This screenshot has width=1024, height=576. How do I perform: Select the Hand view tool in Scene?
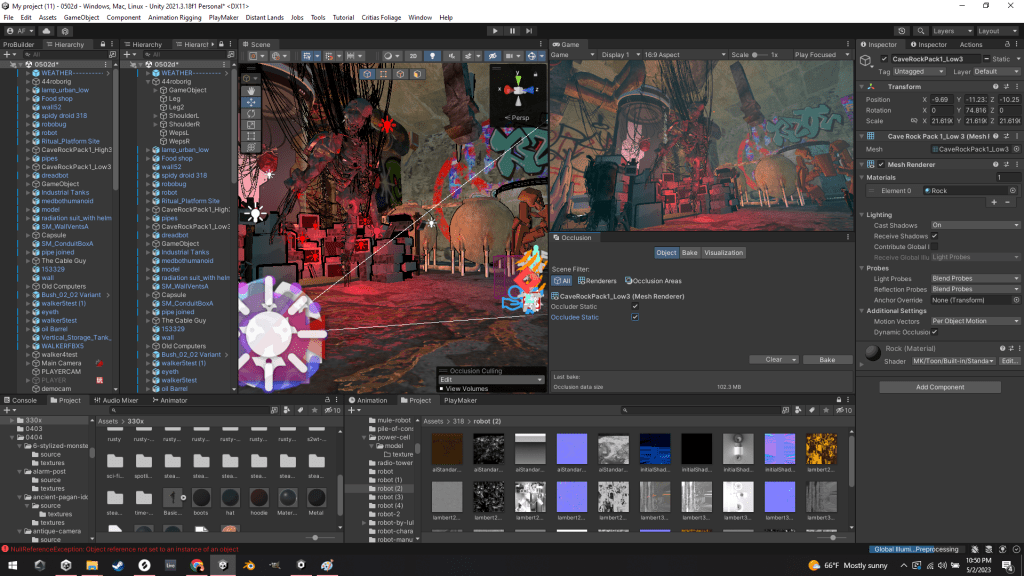tap(250, 90)
